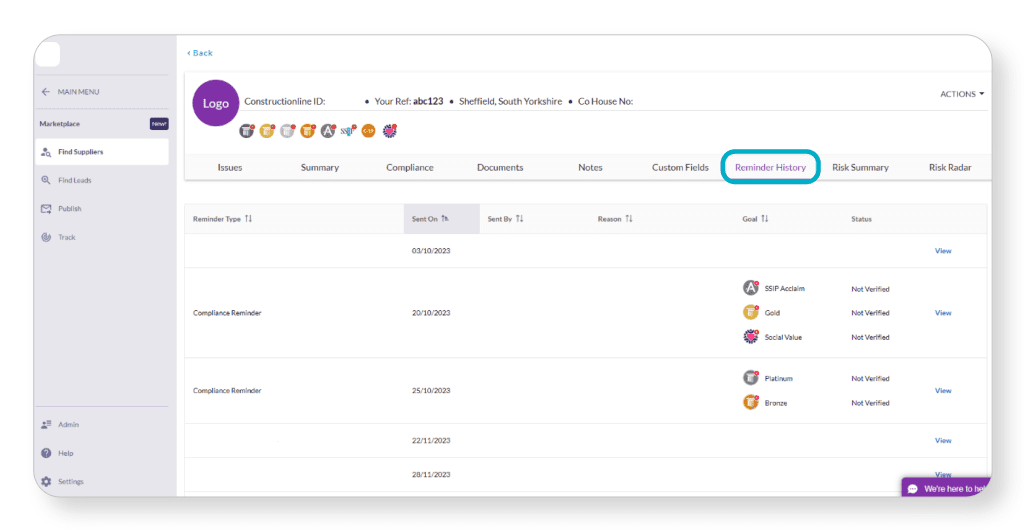Sort by Reminder Type column

pyautogui.click(x=248, y=219)
